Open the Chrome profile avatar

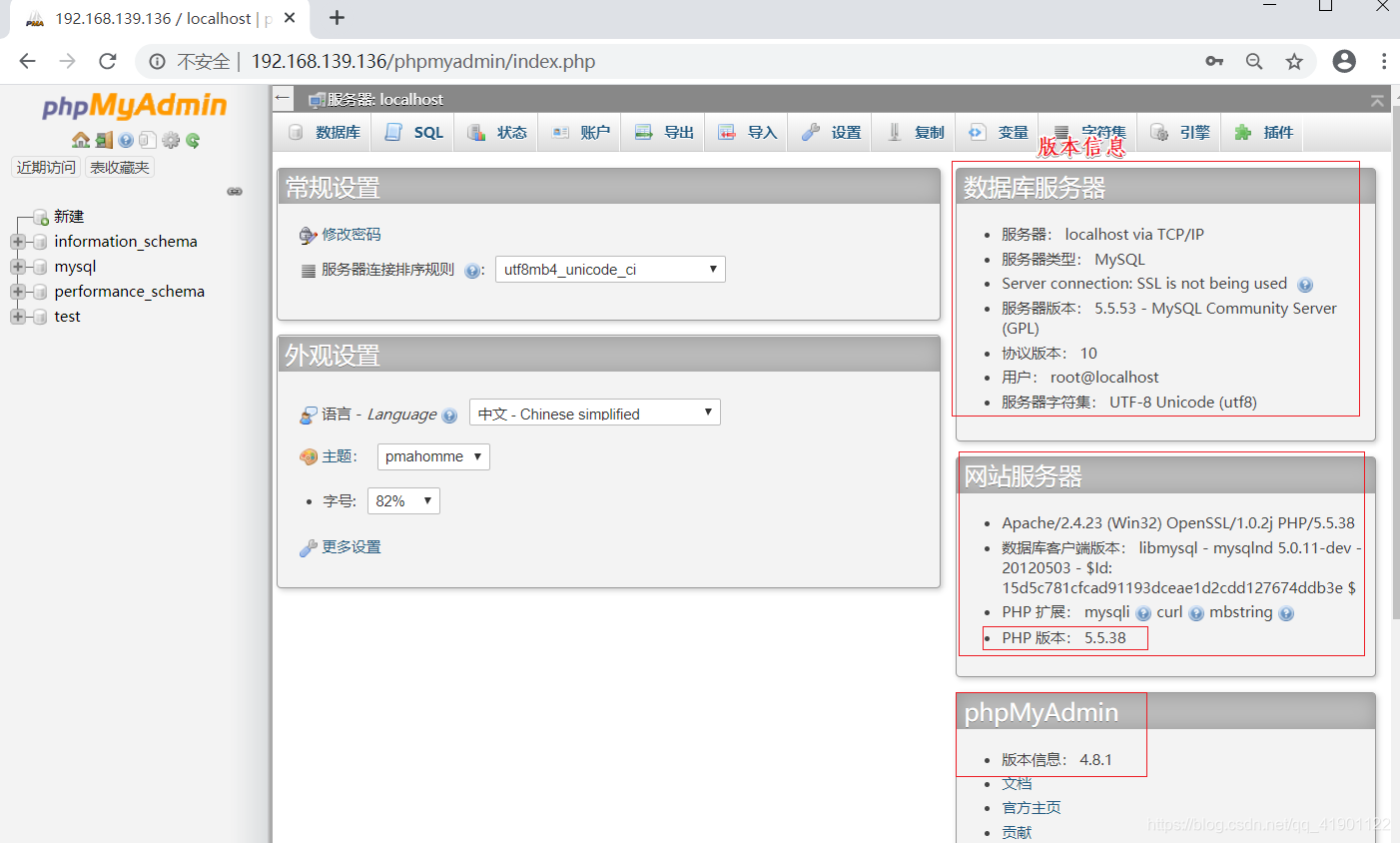click(x=1345, y=61)
